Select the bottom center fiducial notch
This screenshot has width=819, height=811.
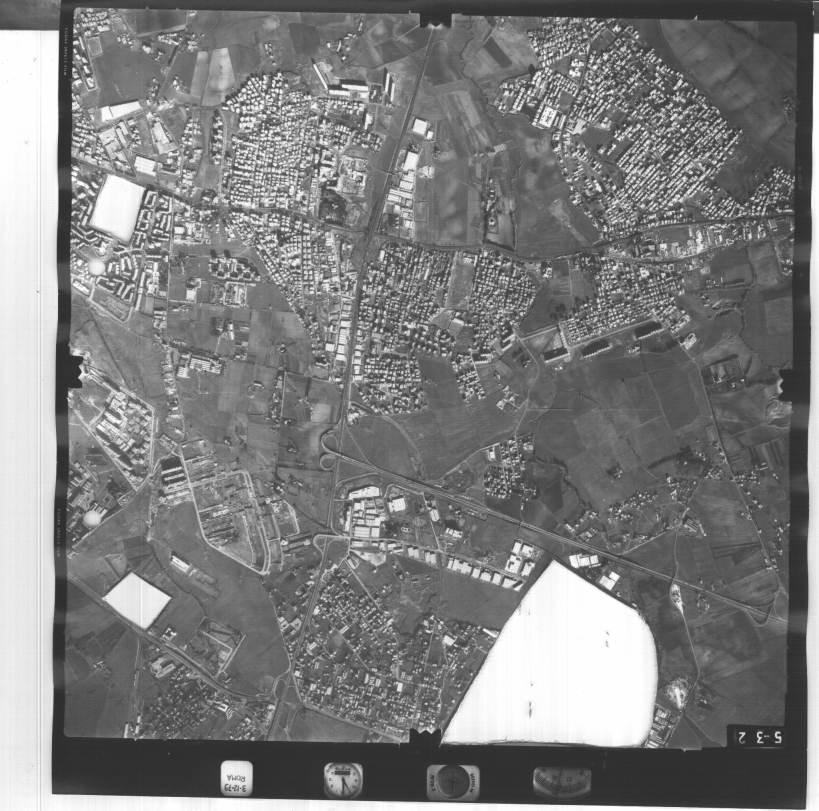coord(424,739)
